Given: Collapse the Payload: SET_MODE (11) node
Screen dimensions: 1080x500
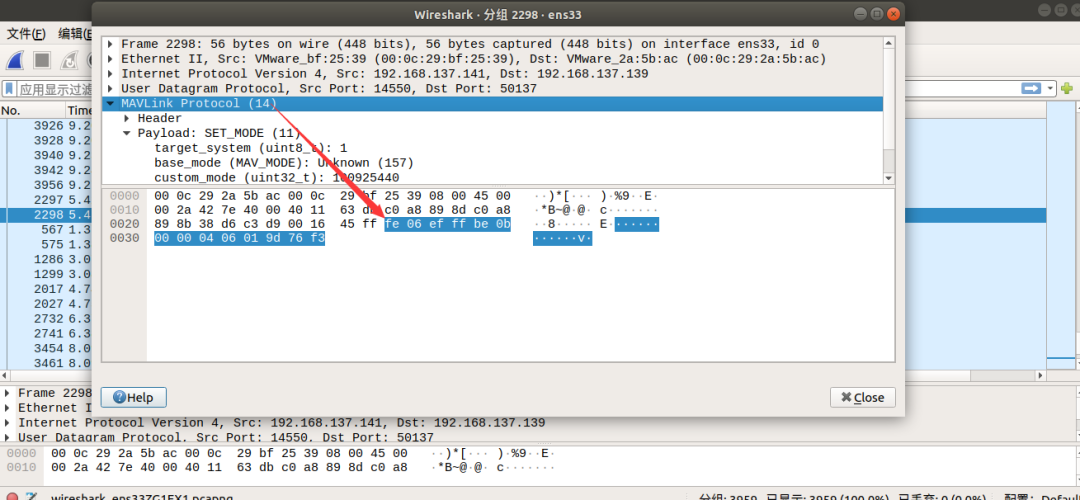Looking at the screenshot, I should (127, 133).
